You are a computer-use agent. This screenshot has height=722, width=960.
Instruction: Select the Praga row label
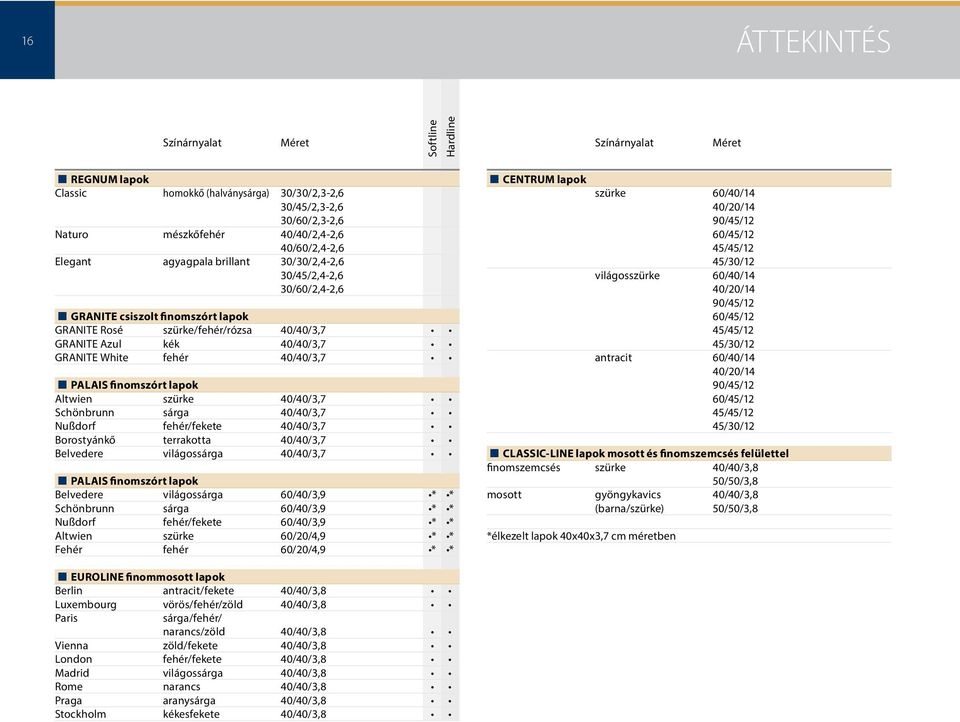point(68,701)
